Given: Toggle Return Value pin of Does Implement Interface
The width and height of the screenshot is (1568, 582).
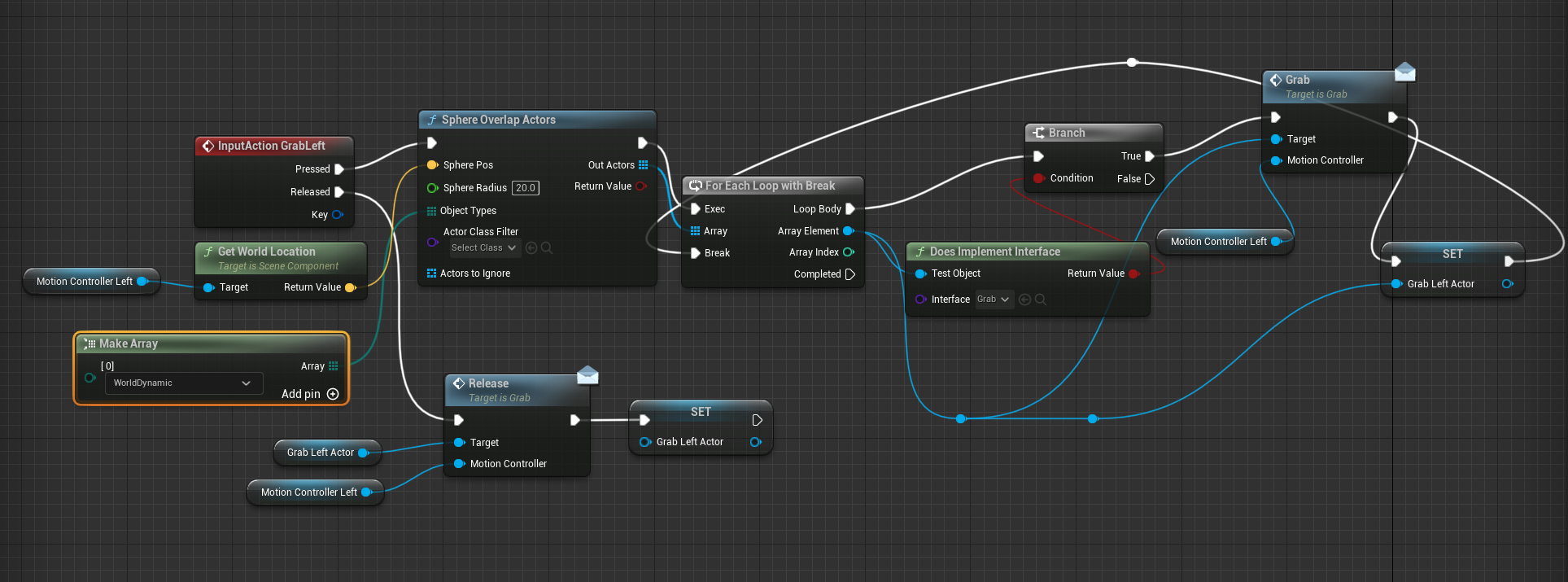Looking at the screenshot, I should (1133, 273).
